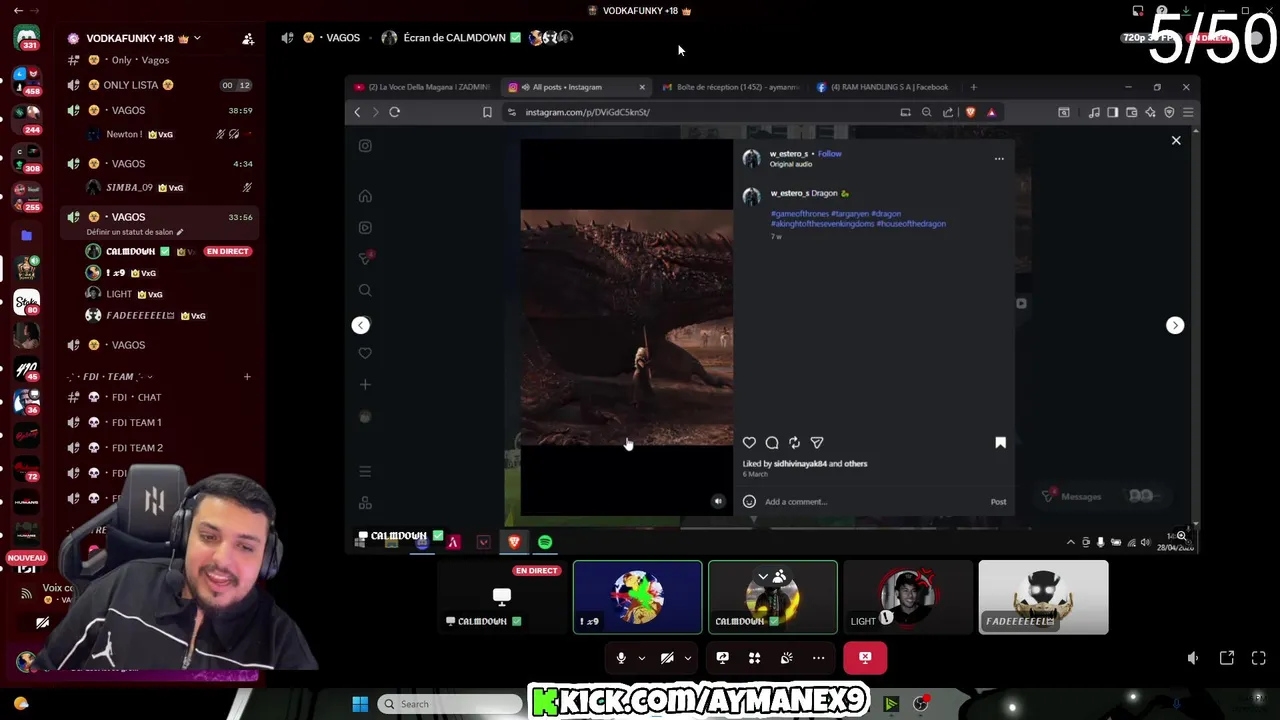
Task: Open microphone input options dropdown arrow
Action: 641,658
